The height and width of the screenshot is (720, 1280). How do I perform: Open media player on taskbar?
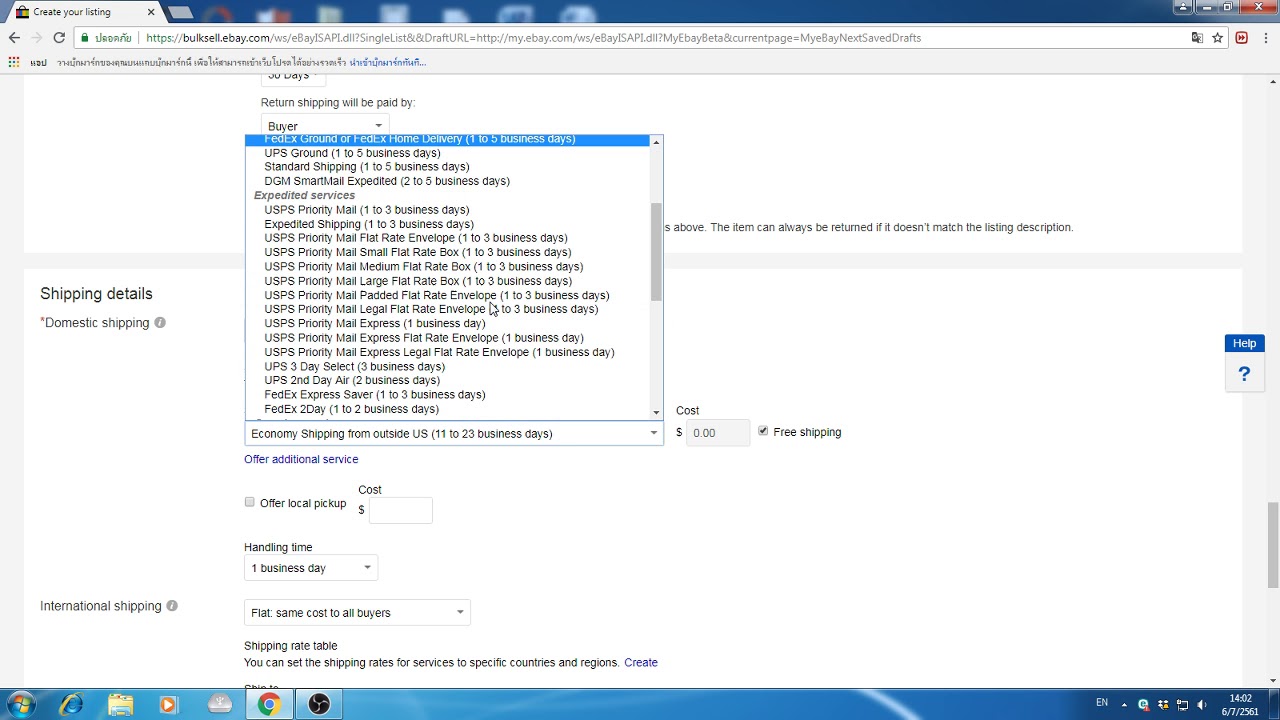click(x=168, y=704)
